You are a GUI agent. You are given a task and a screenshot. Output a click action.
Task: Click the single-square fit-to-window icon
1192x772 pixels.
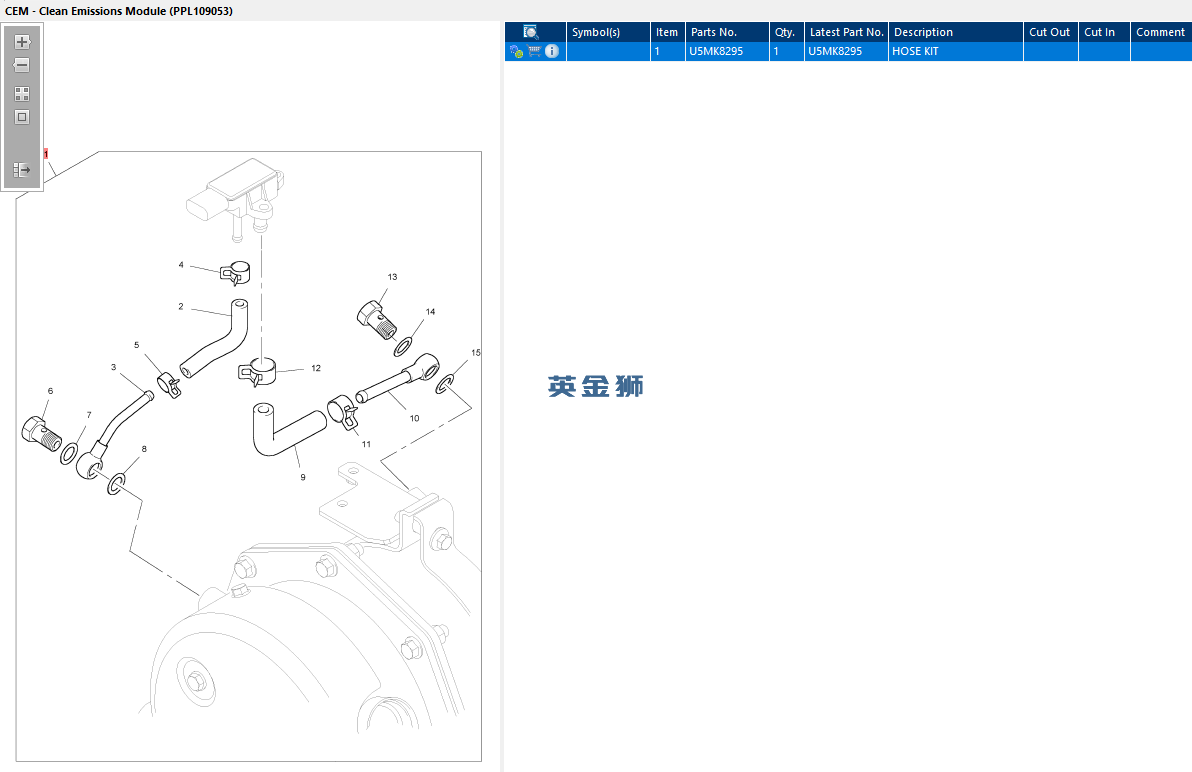click(22, 117)
